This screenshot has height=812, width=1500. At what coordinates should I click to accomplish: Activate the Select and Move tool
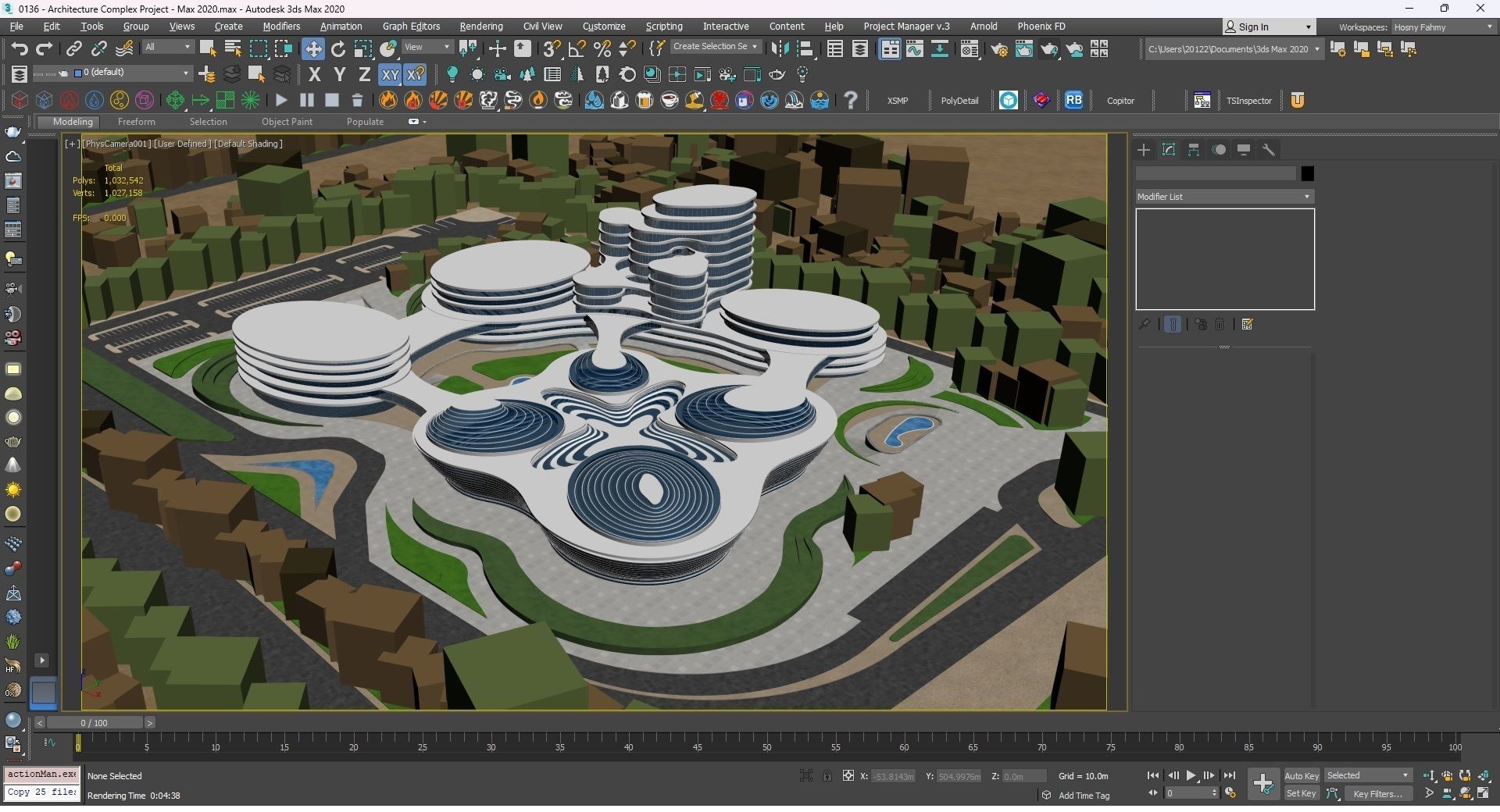click(x=312, y=49)
